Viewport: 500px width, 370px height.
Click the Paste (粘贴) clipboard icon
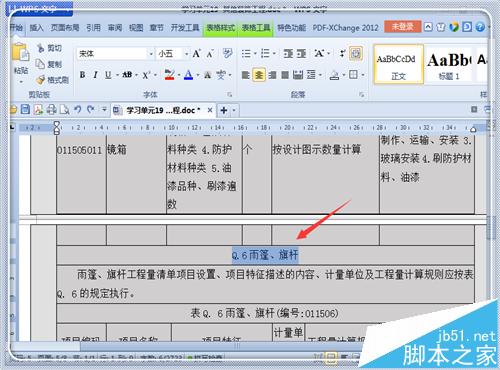click(21, 53)
